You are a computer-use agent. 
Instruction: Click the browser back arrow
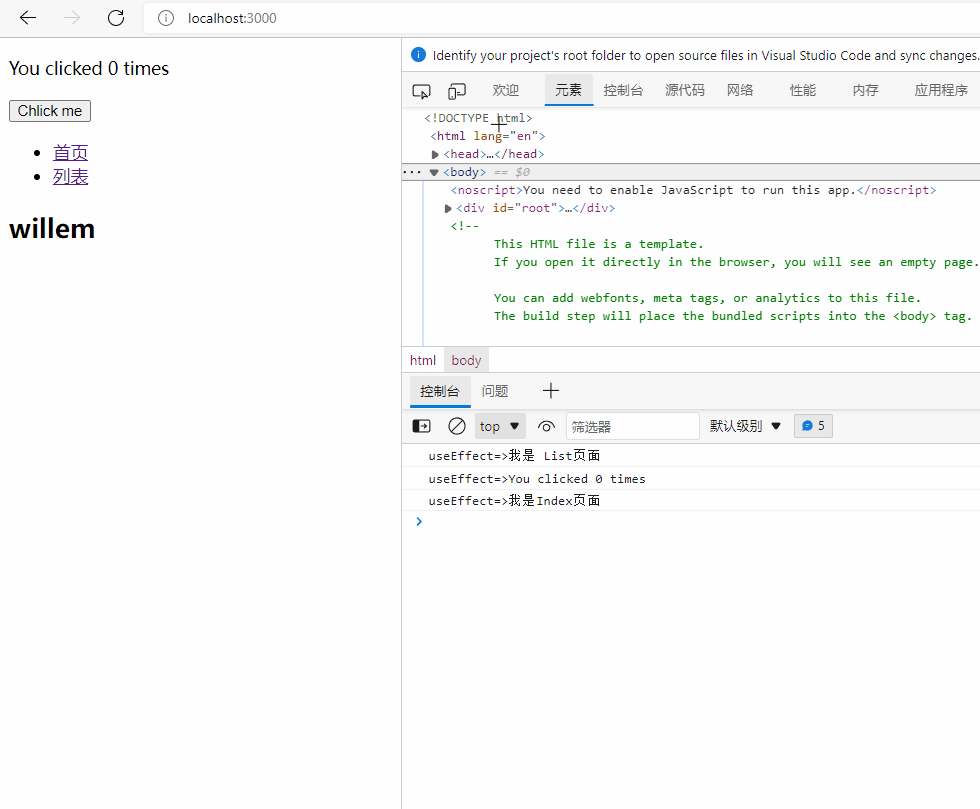[x=28, y=18]
